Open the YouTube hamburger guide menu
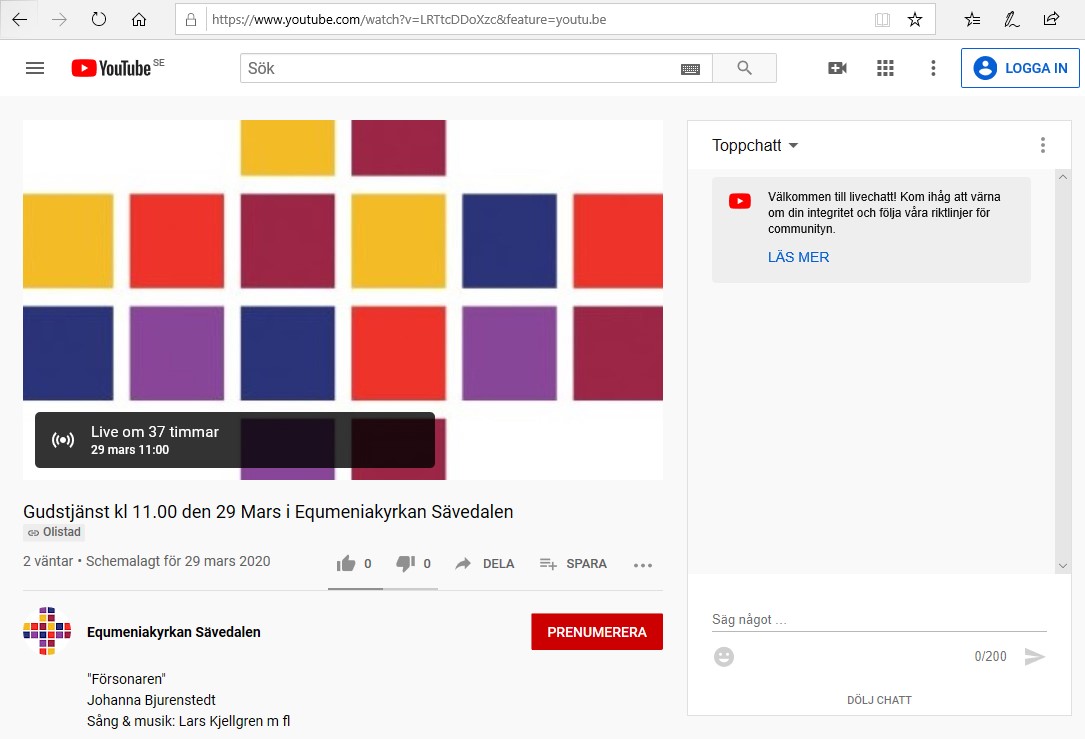The height and width of the screenshot is (739, 1085). tap(35, 68)
